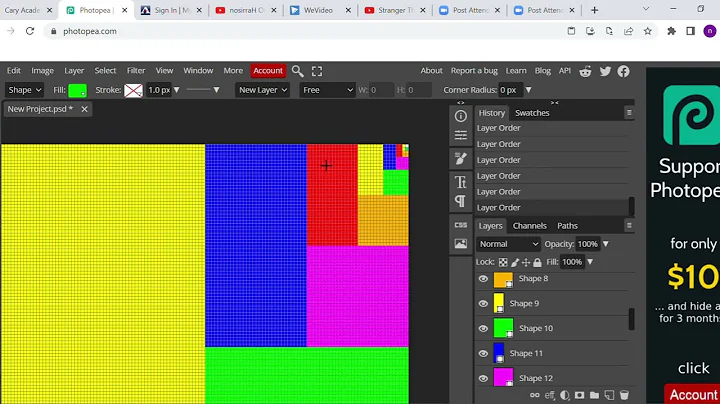Lock image pixels brush icon
The image size is (720, 404).
(x=515, y=262)
